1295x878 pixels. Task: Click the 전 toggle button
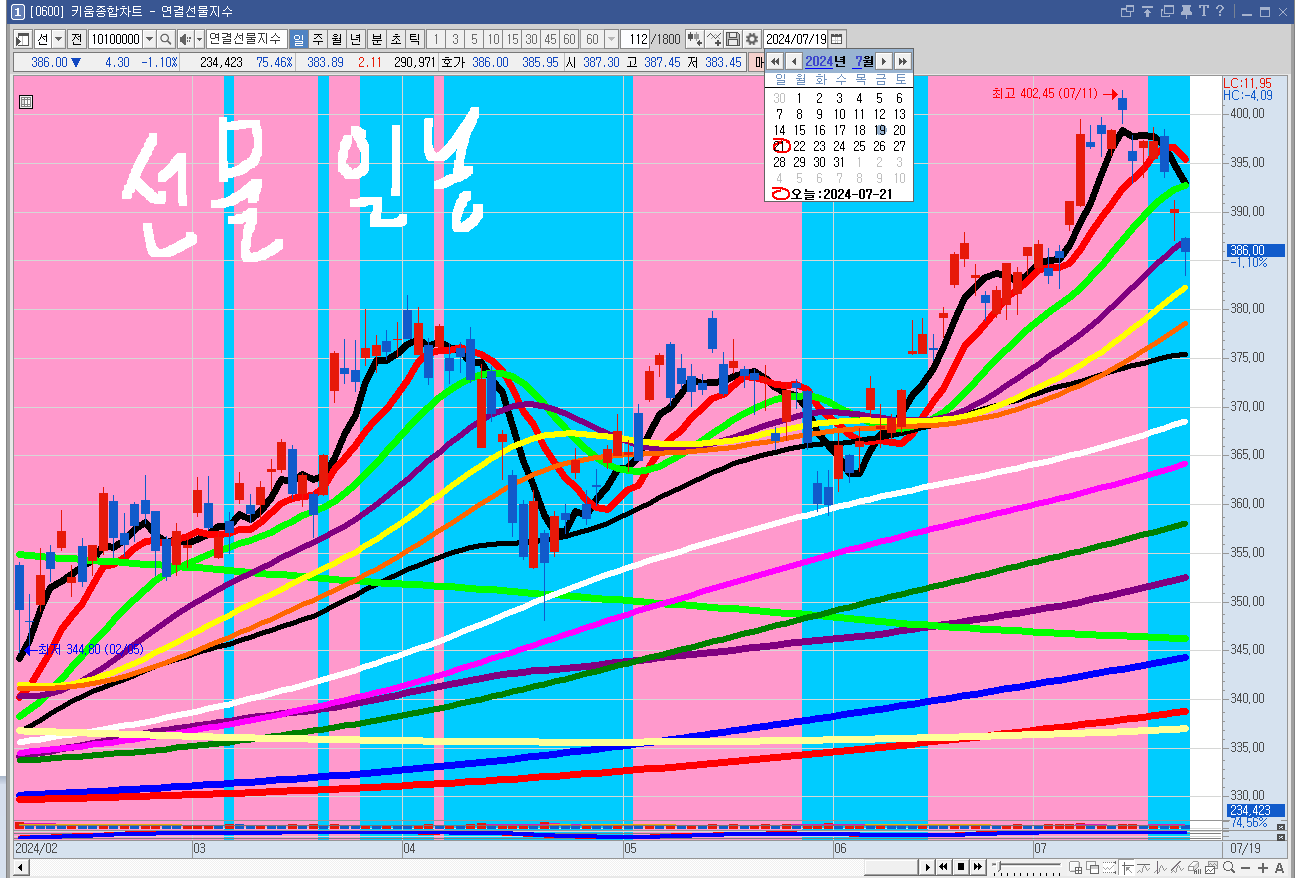coord(76,39)
